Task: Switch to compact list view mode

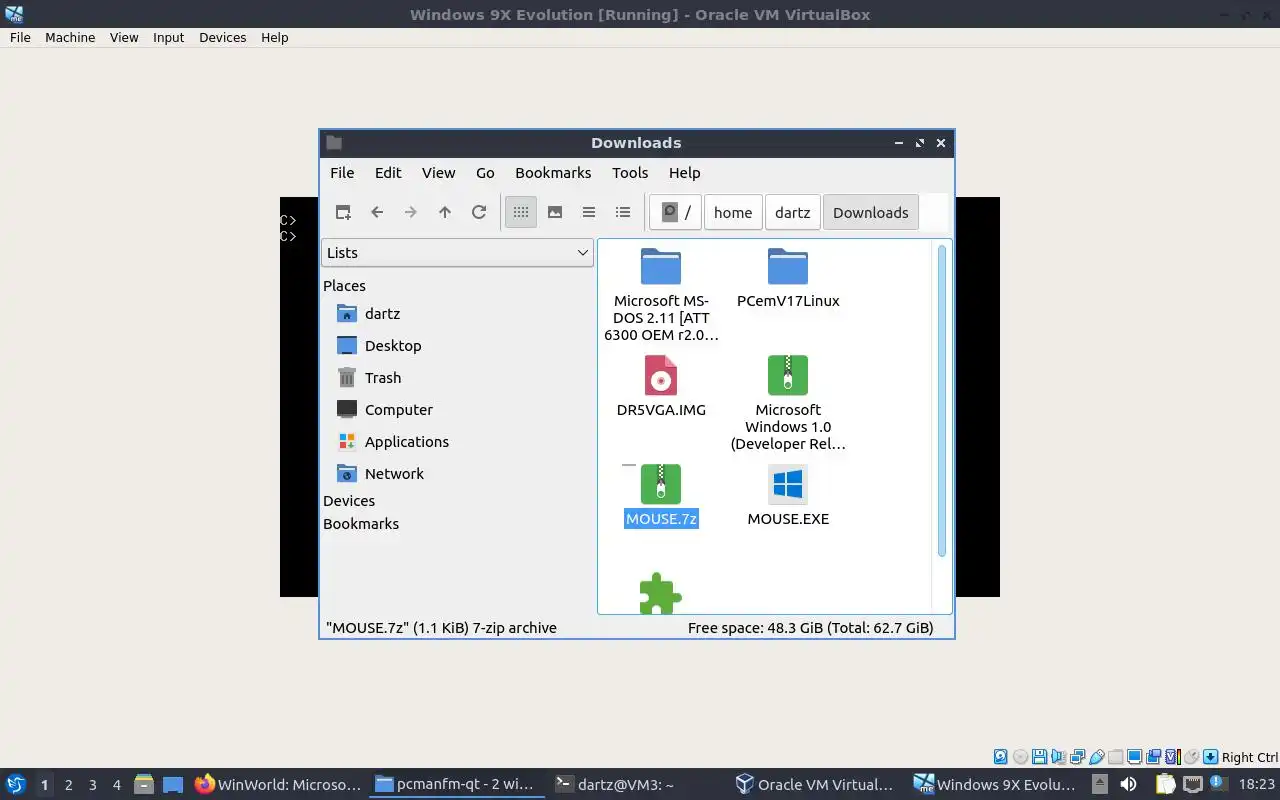Action: click(589, 212)
